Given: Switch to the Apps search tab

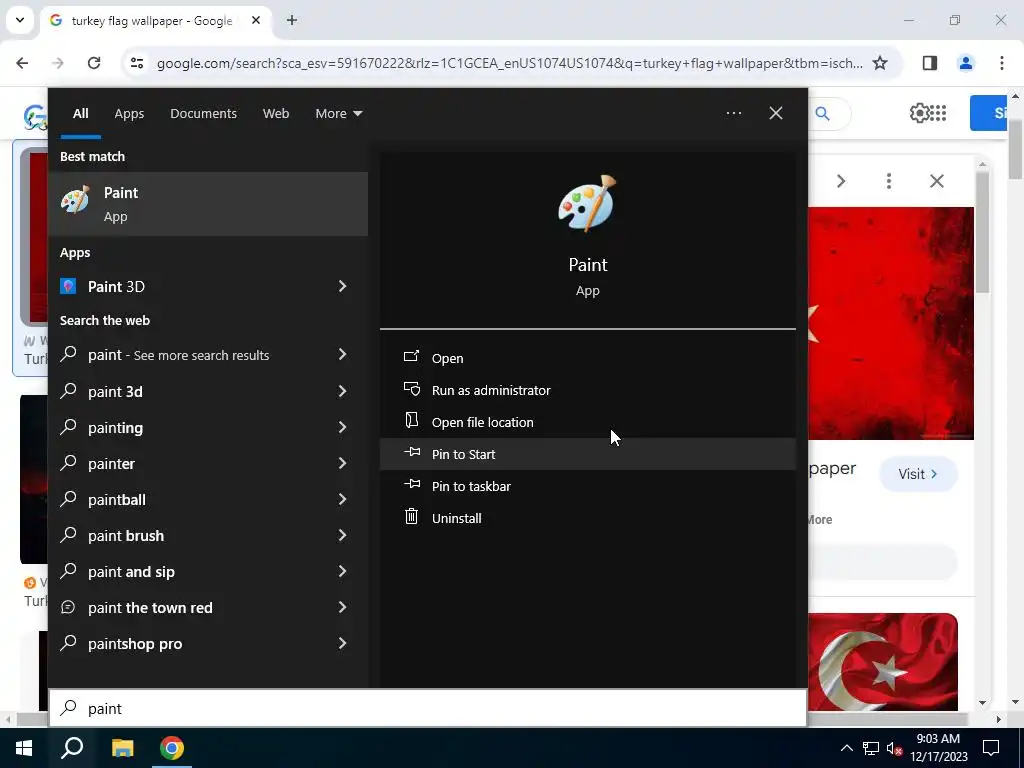Looking at the screenshot, I should [129, 113].
